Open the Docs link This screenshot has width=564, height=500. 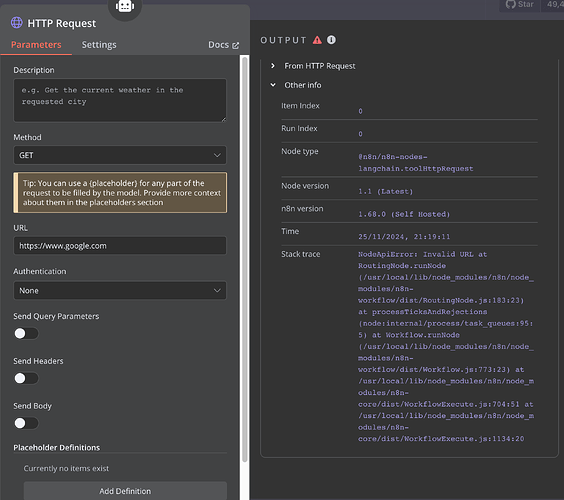point(218,45)
